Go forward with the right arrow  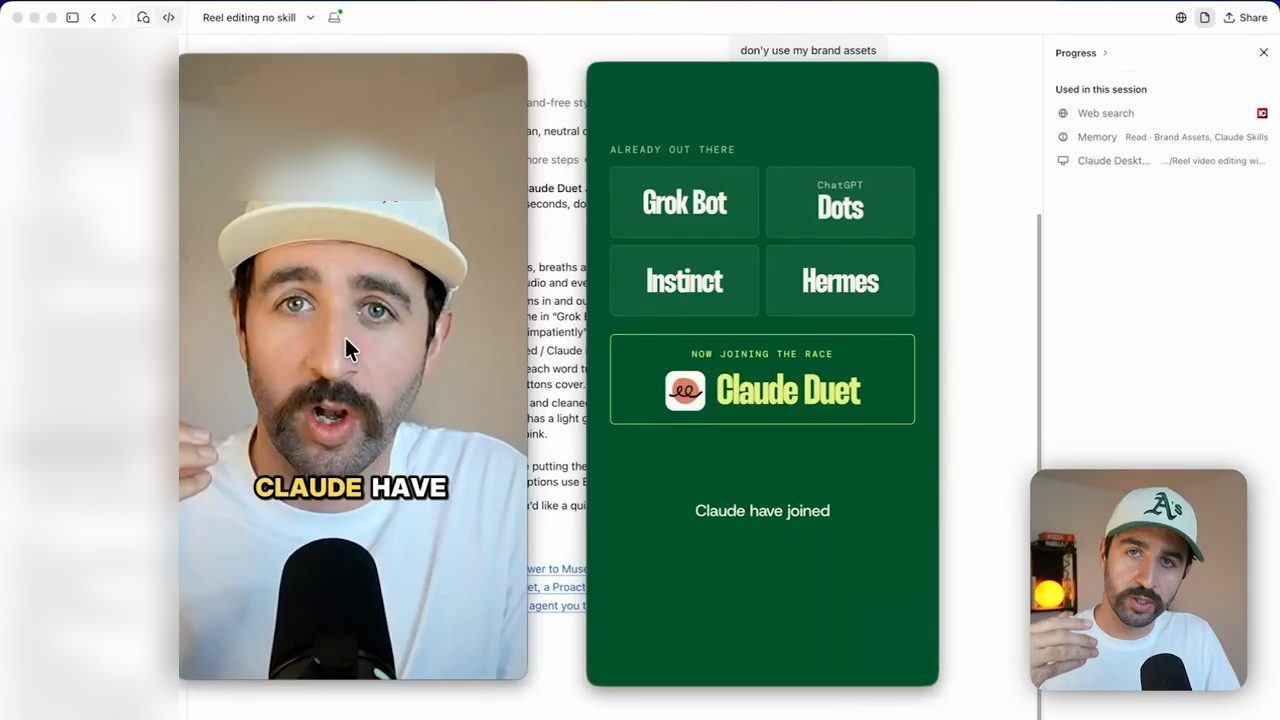(113, 18)
